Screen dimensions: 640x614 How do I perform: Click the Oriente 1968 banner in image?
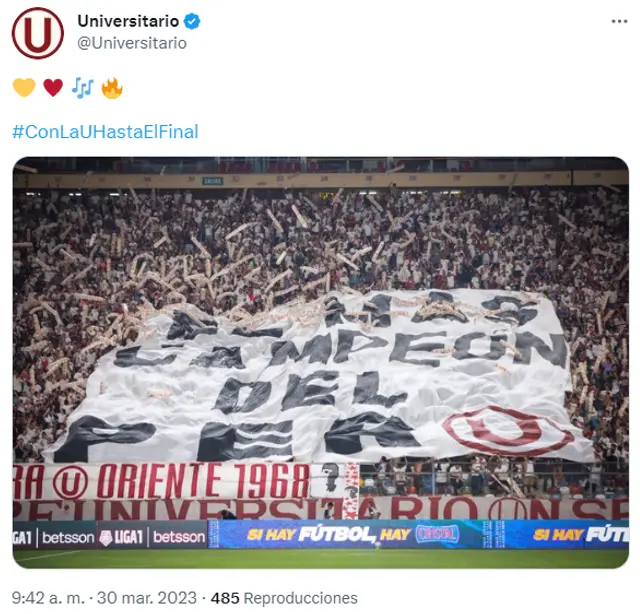(x=162, y=481)
